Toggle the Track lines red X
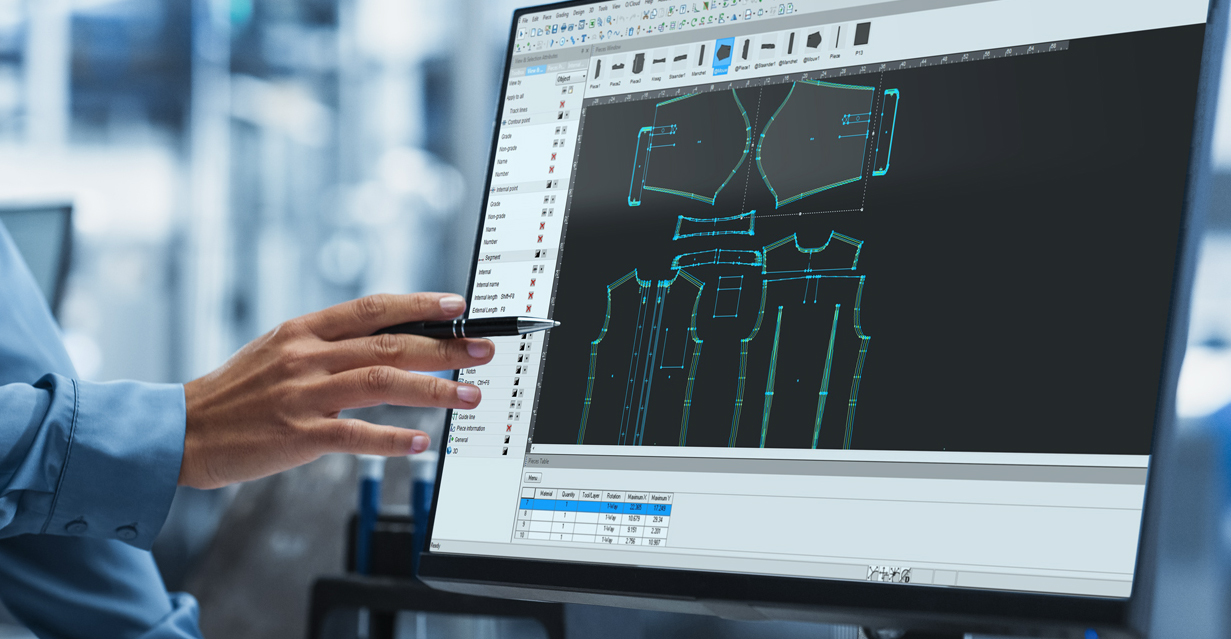The width and height of the screenshot is (1231, 639). point(562,104)
